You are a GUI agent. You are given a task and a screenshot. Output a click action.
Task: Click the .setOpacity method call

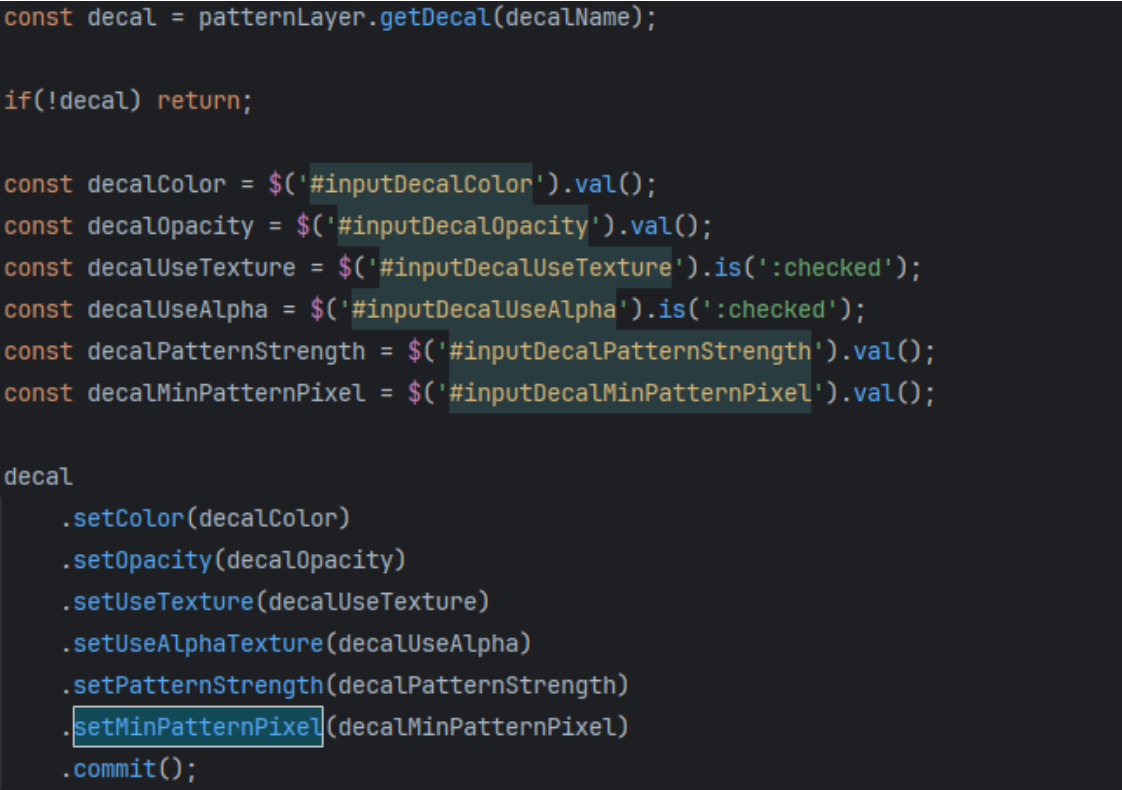click(x=143, y=560)
